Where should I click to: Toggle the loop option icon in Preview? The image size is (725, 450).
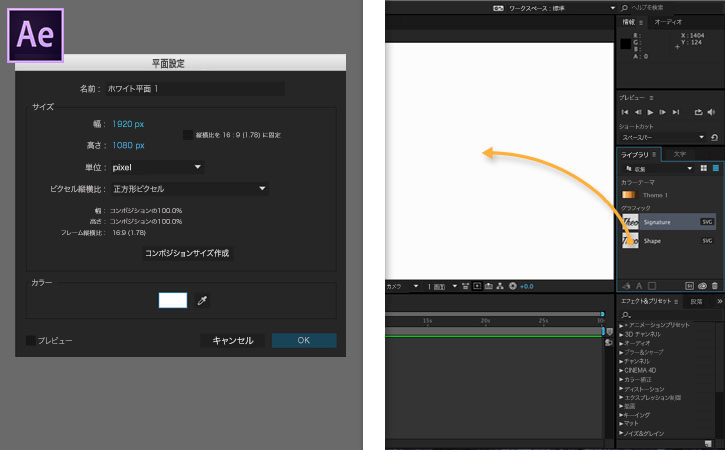pyautogui.click(x=698, y=112)
